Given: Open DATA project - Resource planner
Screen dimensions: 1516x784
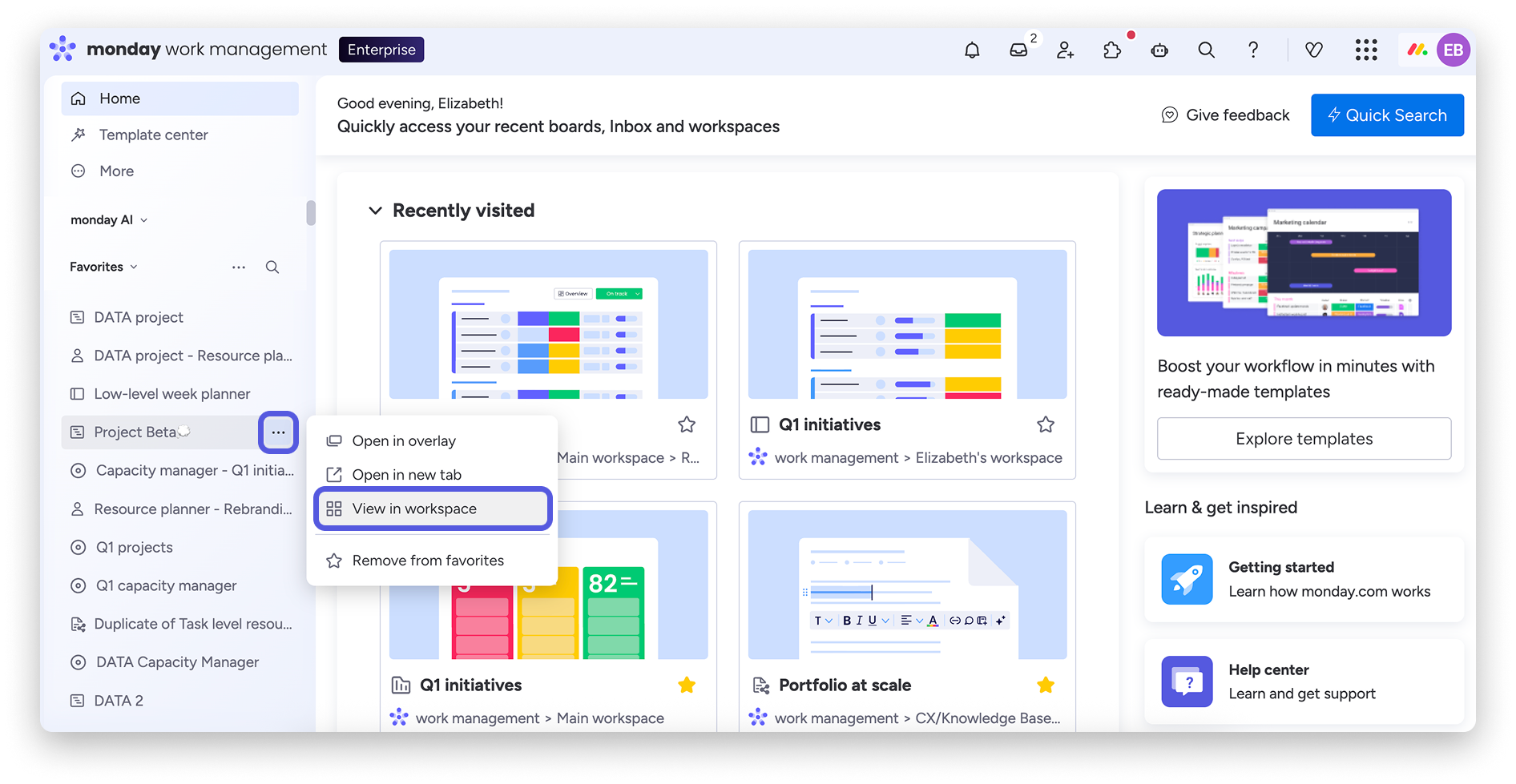Looking at the screenshot, I should coord(180,356).
